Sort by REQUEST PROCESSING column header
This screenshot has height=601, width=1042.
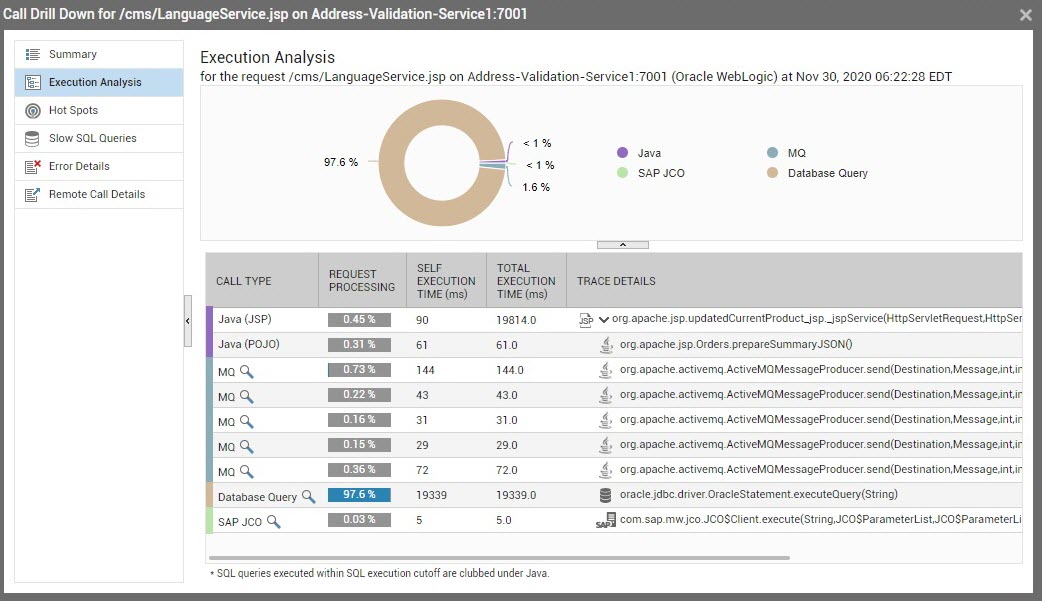tap(362, 281)
